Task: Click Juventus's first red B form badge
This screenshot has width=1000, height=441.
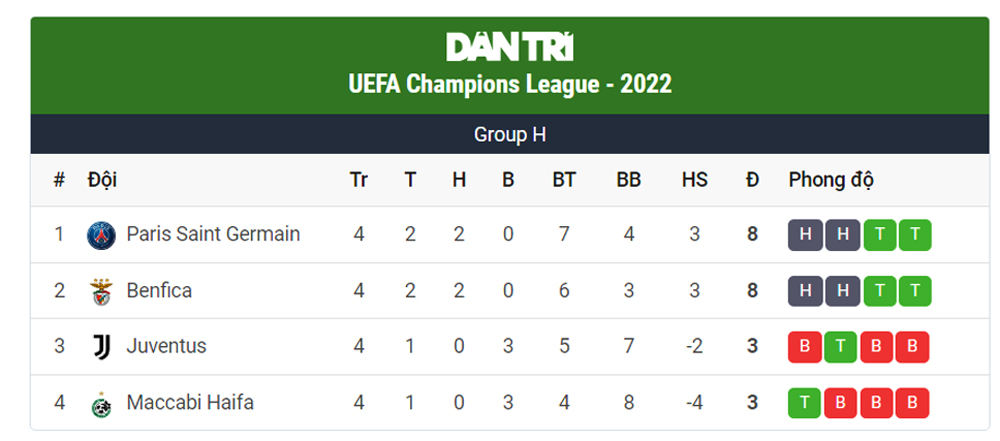Action: click(805, 347)
